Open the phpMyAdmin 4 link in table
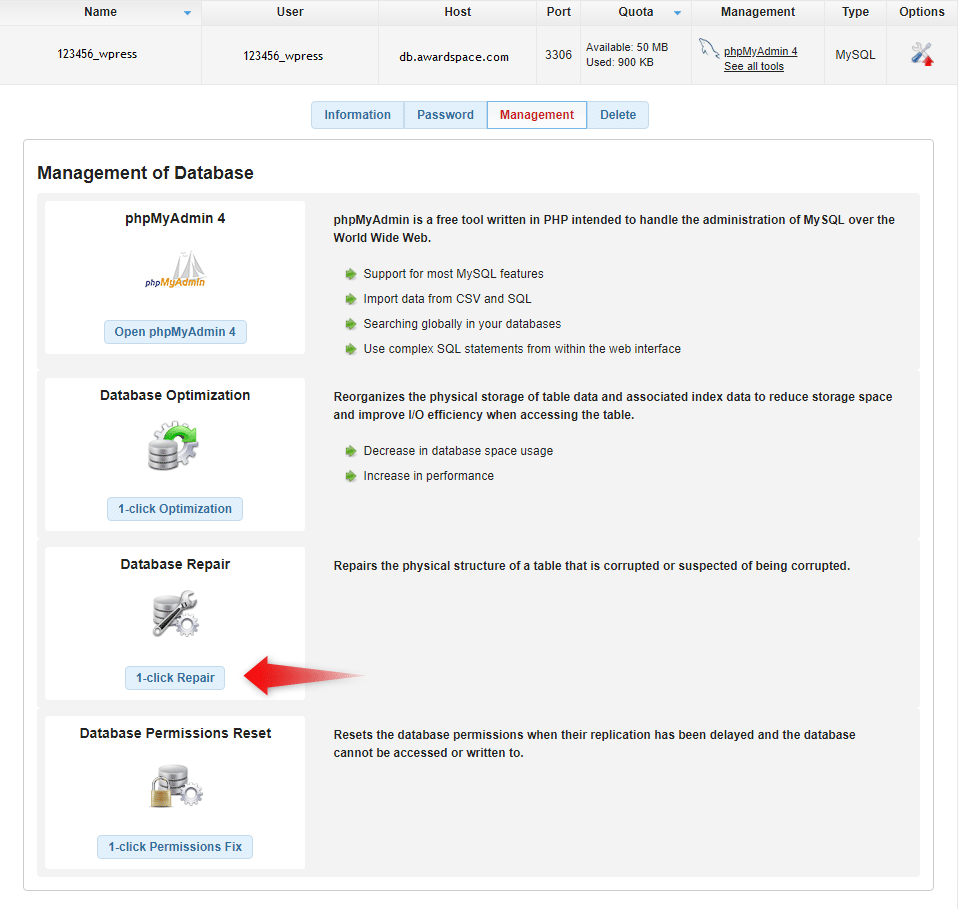 [760, 51]
